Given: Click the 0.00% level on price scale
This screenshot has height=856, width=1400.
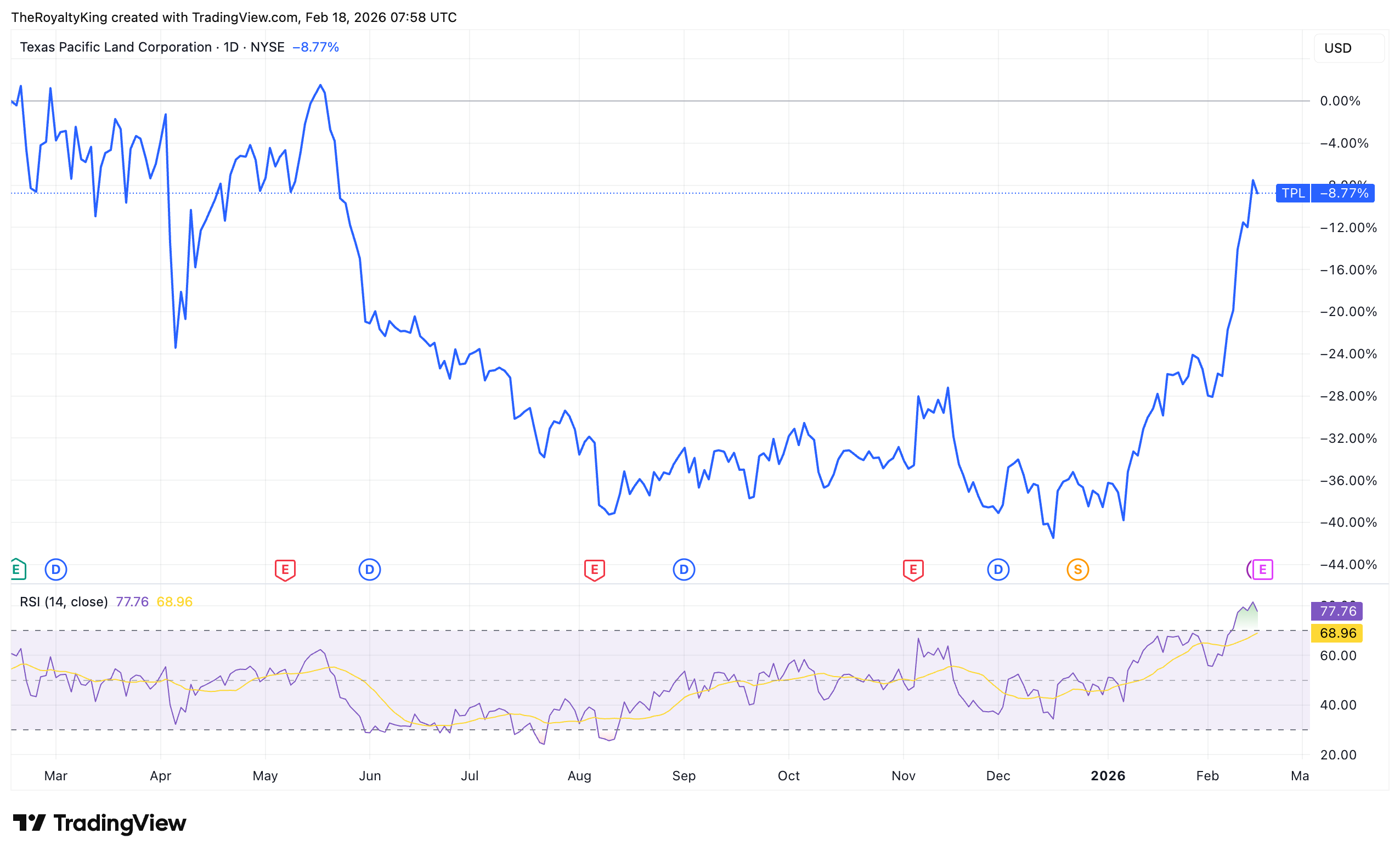Looking at the screenshot, I should (x=1339, y=101).
